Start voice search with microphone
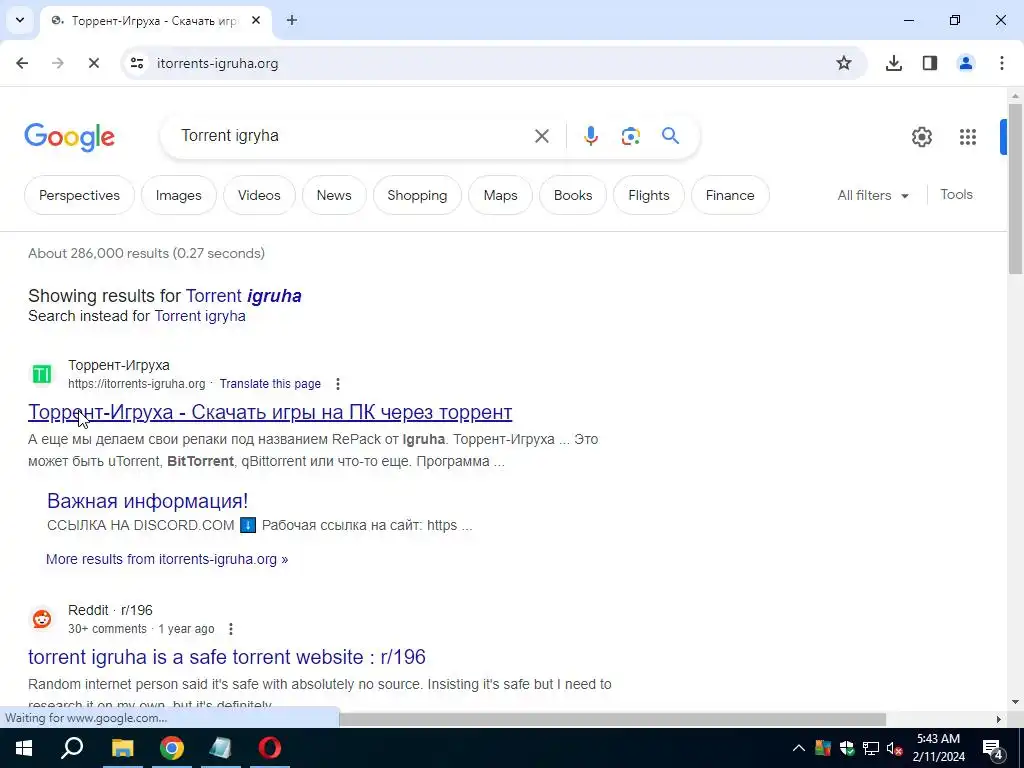The image size is (1024, 768). (590, 136)
